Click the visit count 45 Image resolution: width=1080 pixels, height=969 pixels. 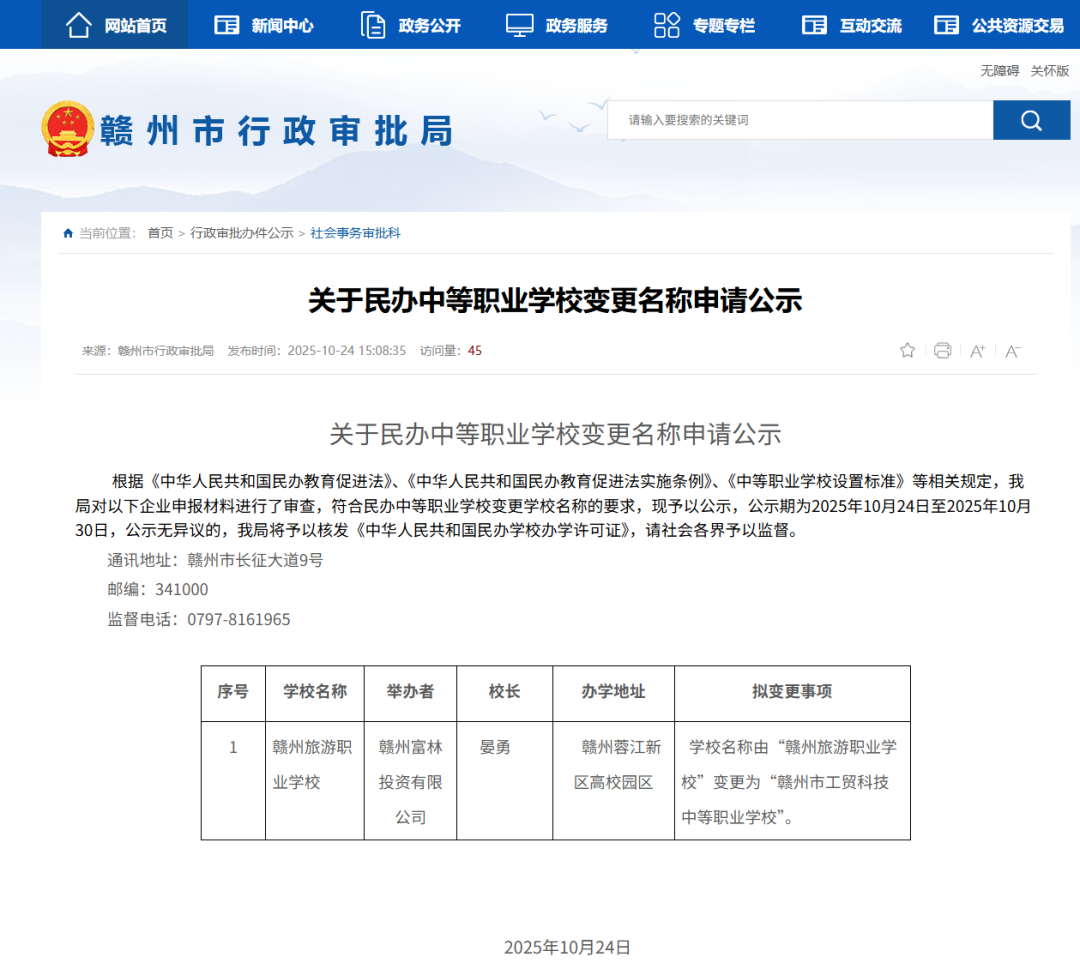pyautogui.click(x=475, y=351)
